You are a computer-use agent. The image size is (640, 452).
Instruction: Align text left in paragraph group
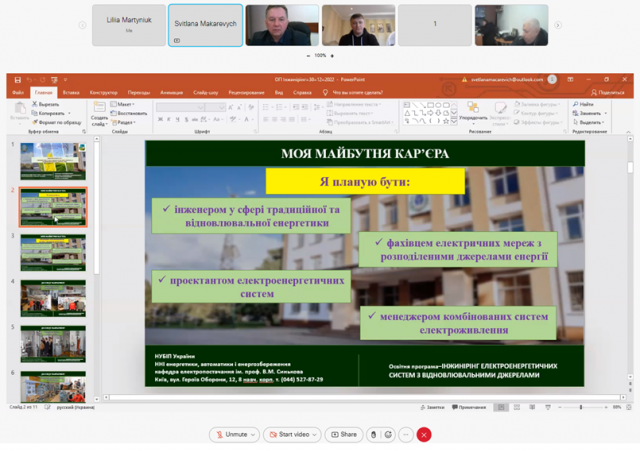[x=266, y=119]
